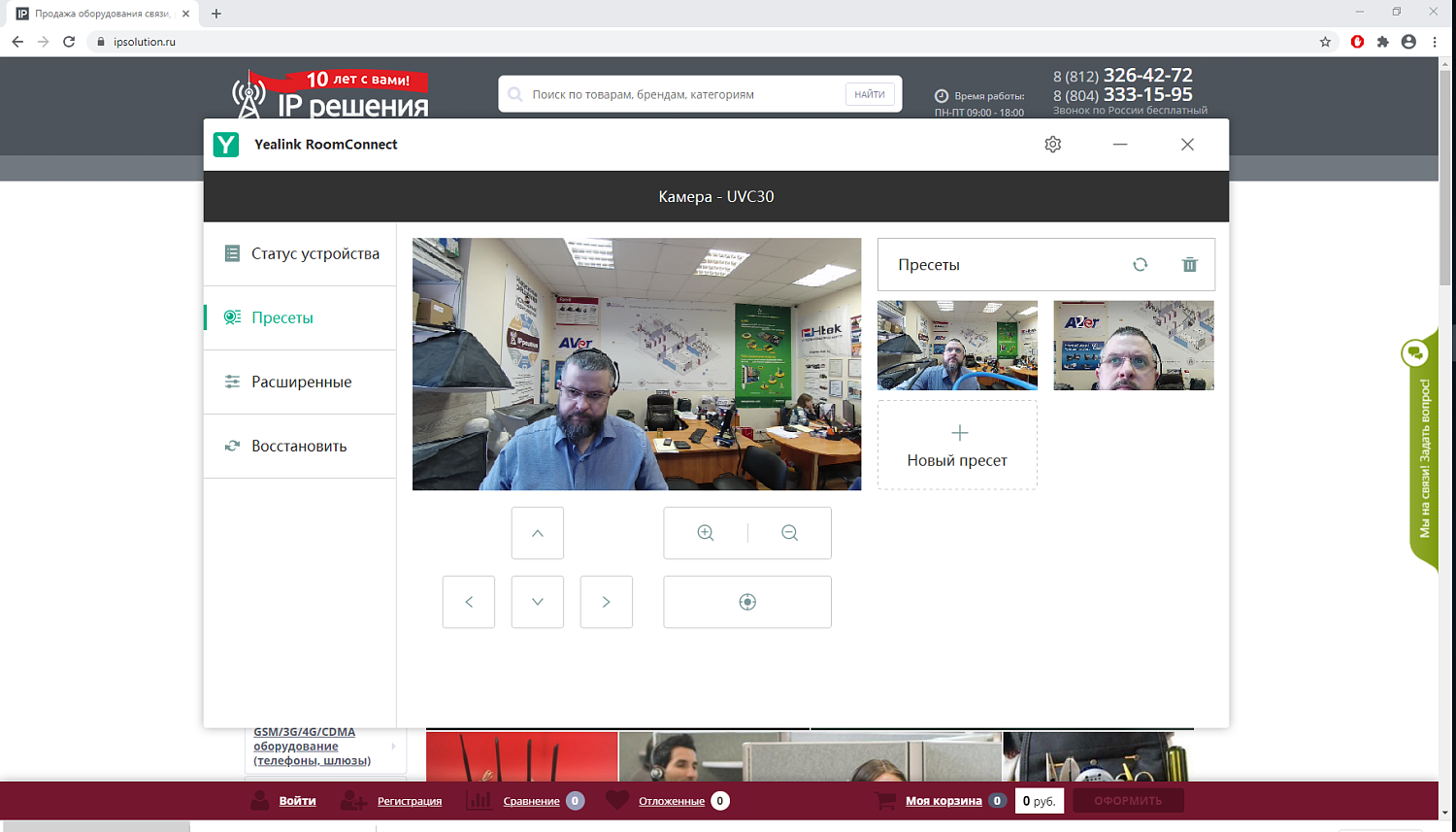This screenshot has width=1456, height=832.
Task: Select the second close-up preset thumbnail
Action: pos(1133,346)
